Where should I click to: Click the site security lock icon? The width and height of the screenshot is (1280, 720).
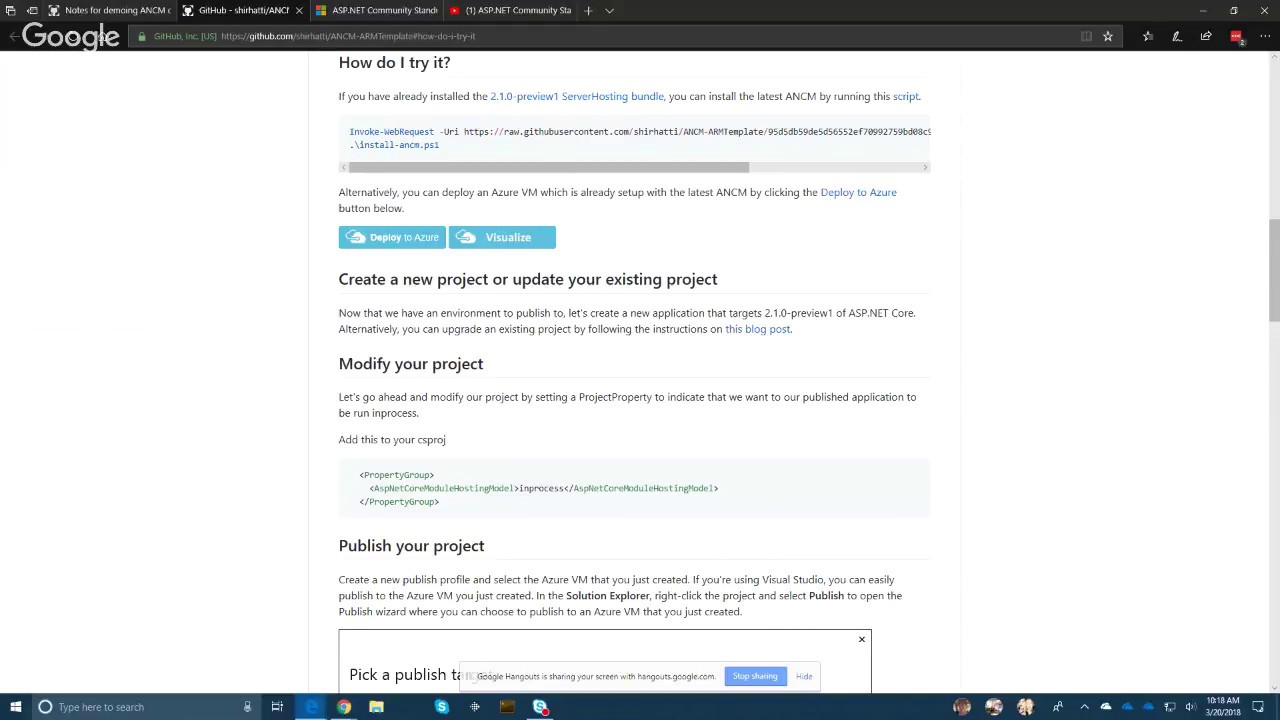pos(142,36)
